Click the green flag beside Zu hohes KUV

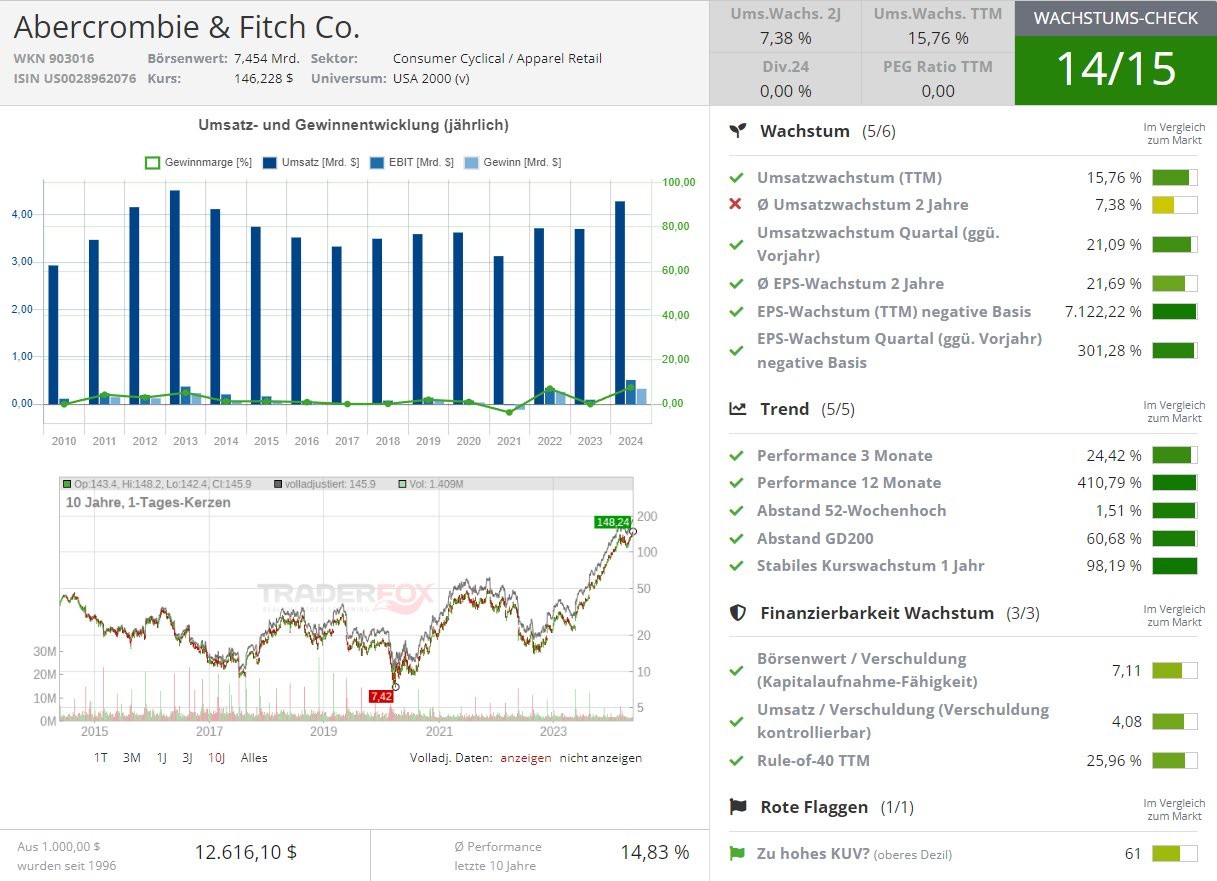click(737, 854)
